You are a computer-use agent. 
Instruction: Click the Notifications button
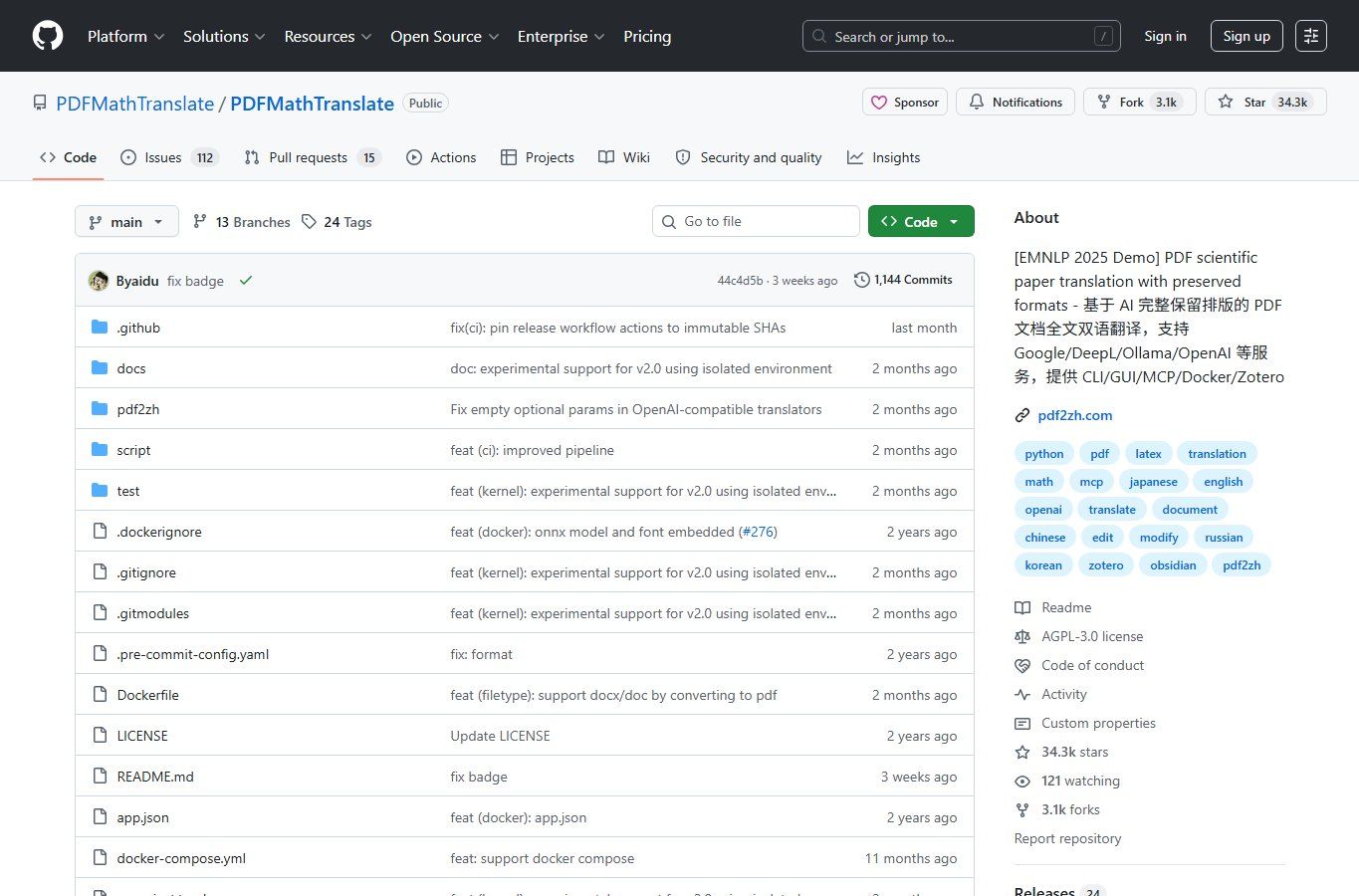click(x=1016, y=102)
